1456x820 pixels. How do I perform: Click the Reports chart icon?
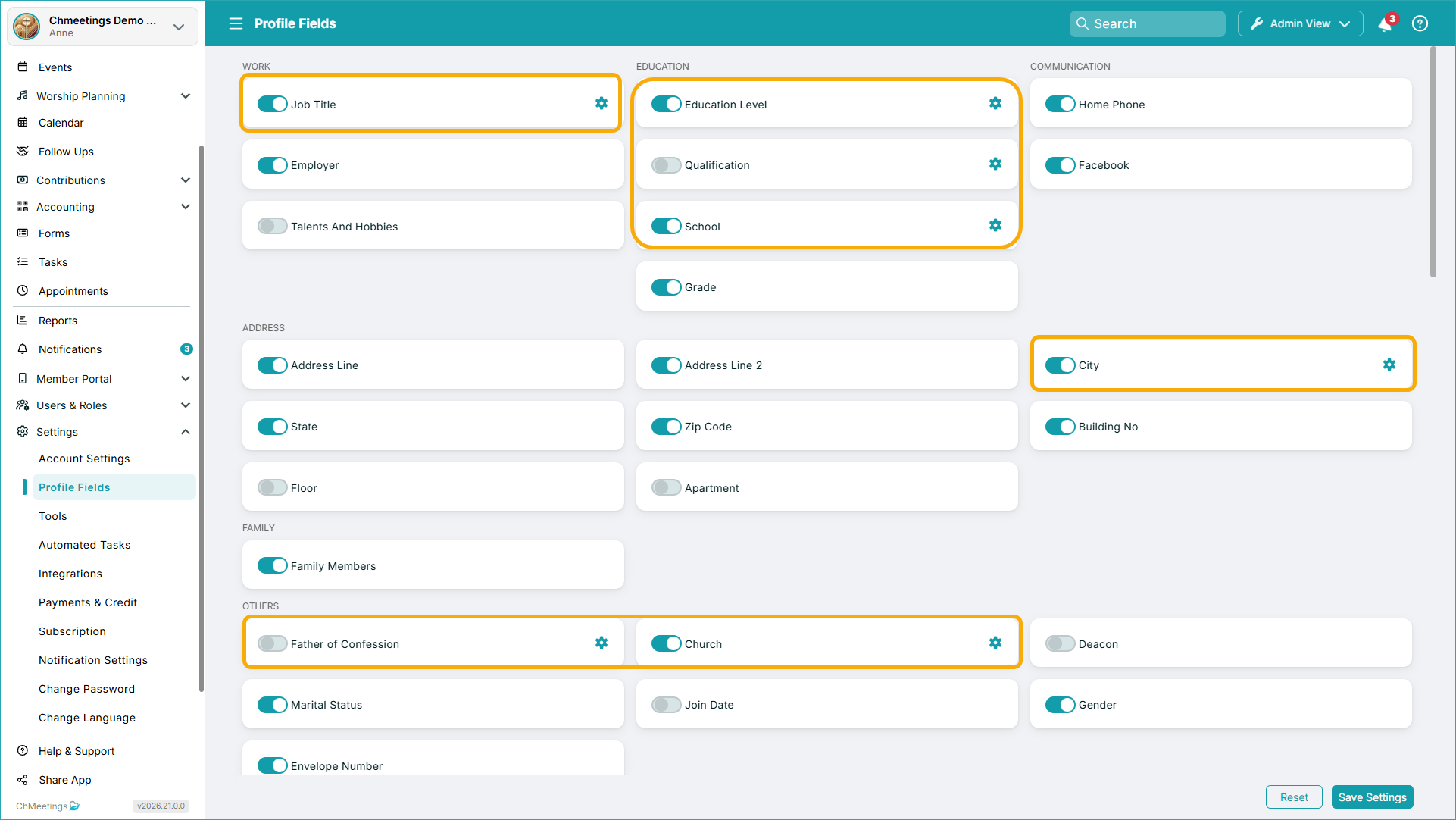pos(23,320)
